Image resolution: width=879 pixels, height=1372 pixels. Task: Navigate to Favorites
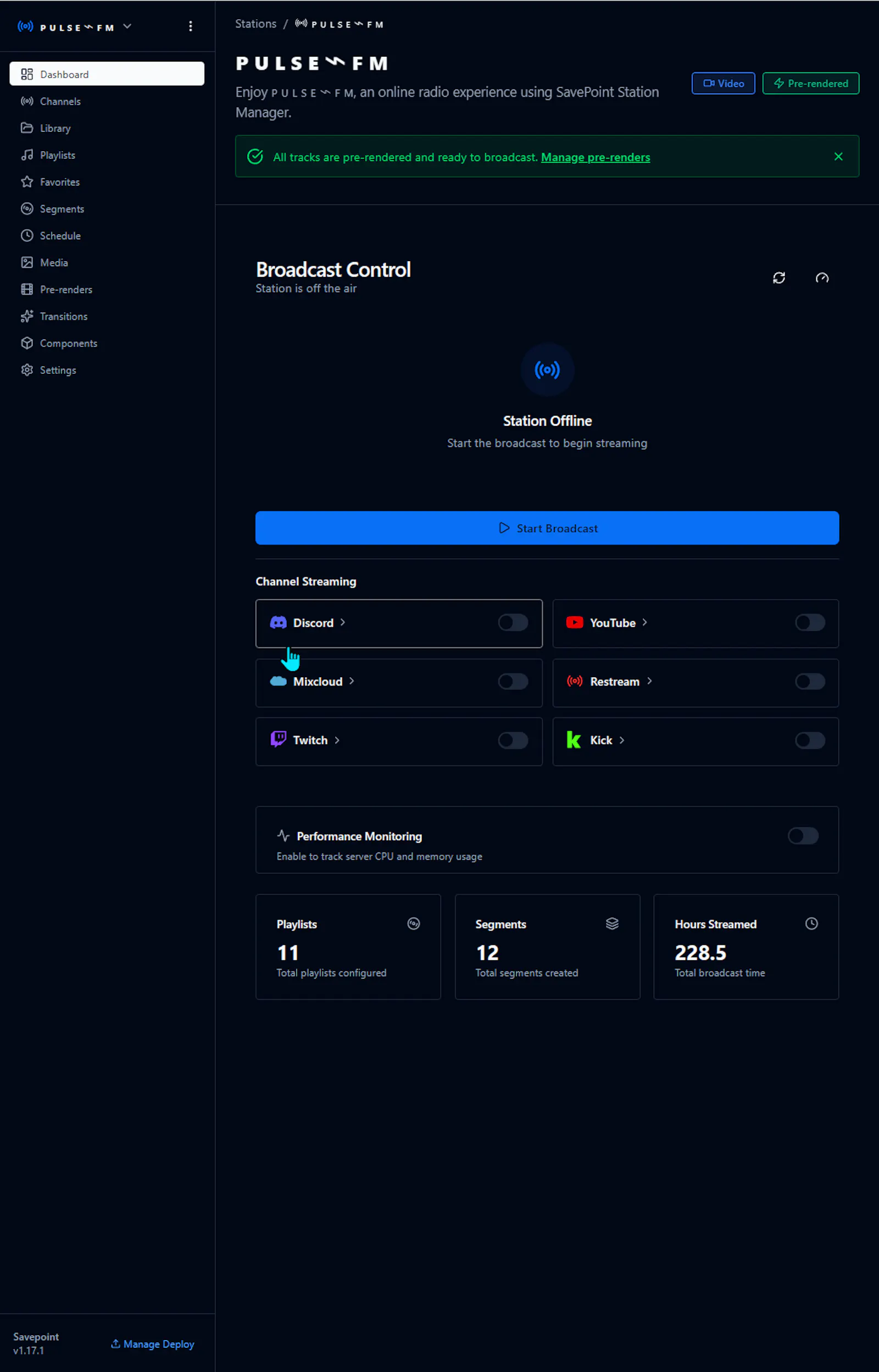[x=107, y=181]
